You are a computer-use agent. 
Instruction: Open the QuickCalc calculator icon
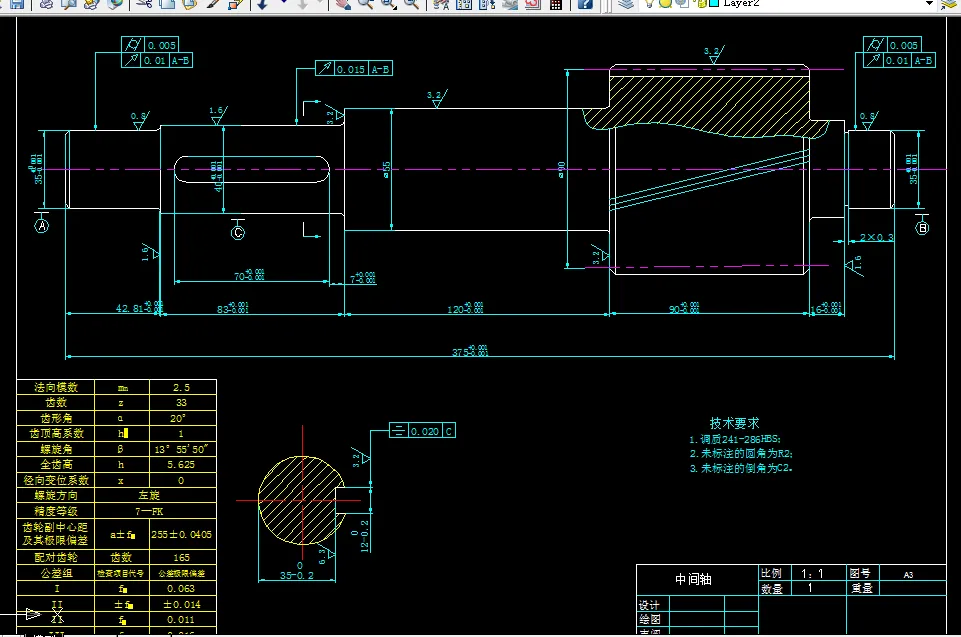coord(555,4)
